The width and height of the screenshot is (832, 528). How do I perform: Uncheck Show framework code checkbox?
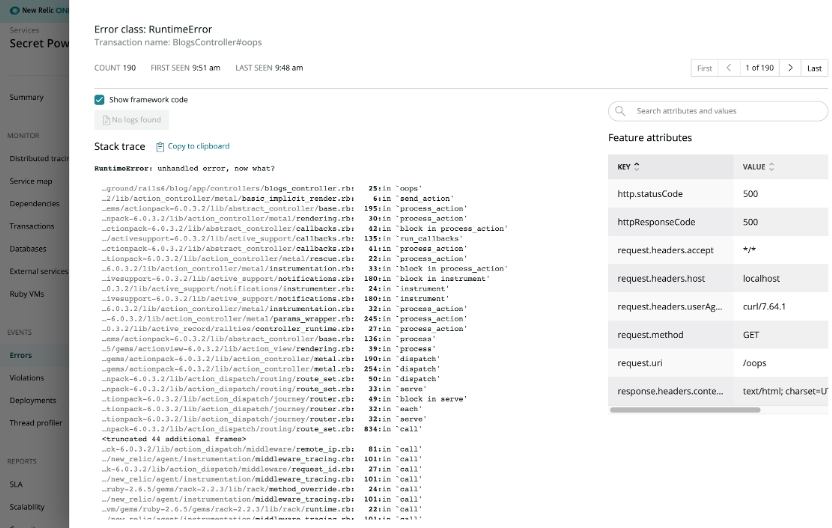tap(99, 100)
